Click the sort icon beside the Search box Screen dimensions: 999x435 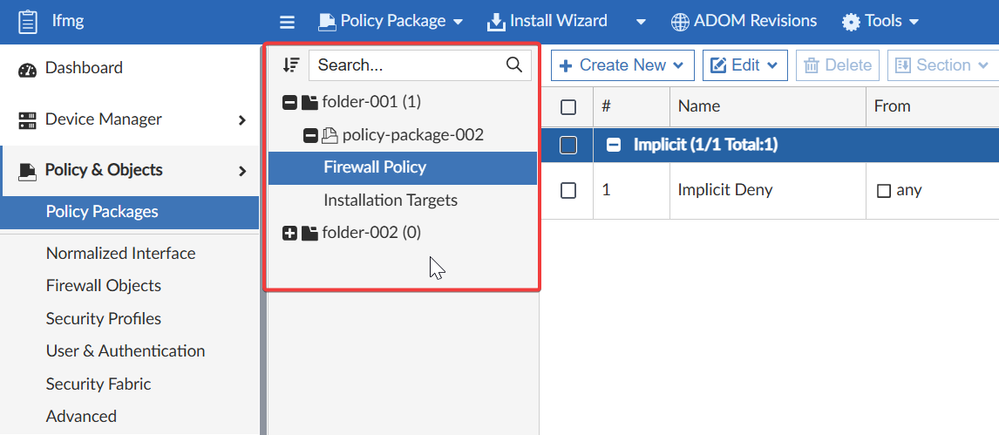pyautogui.click(x=290, y=65)
